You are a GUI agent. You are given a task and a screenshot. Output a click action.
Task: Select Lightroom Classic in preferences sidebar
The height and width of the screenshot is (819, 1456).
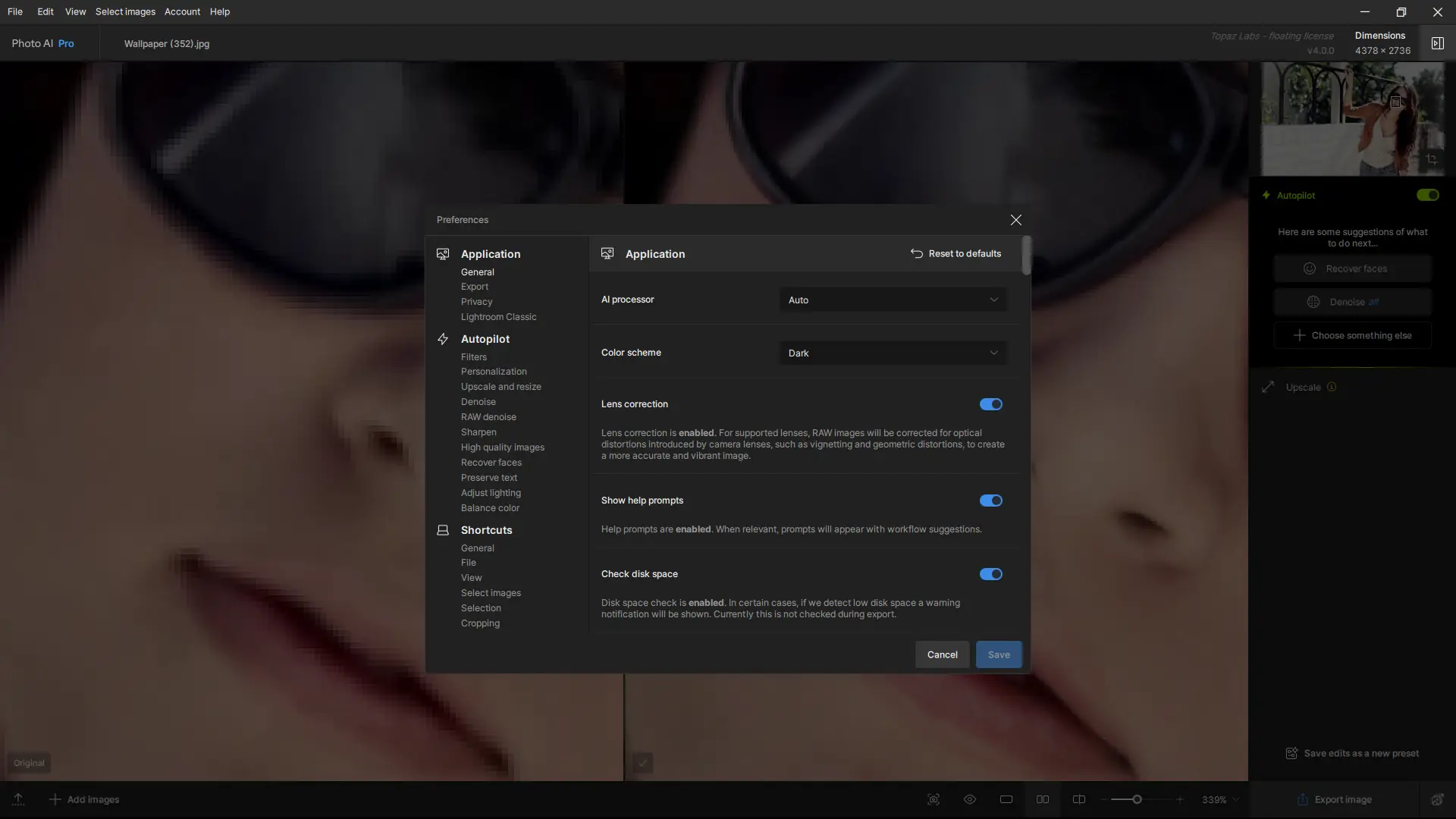(498, 317)
